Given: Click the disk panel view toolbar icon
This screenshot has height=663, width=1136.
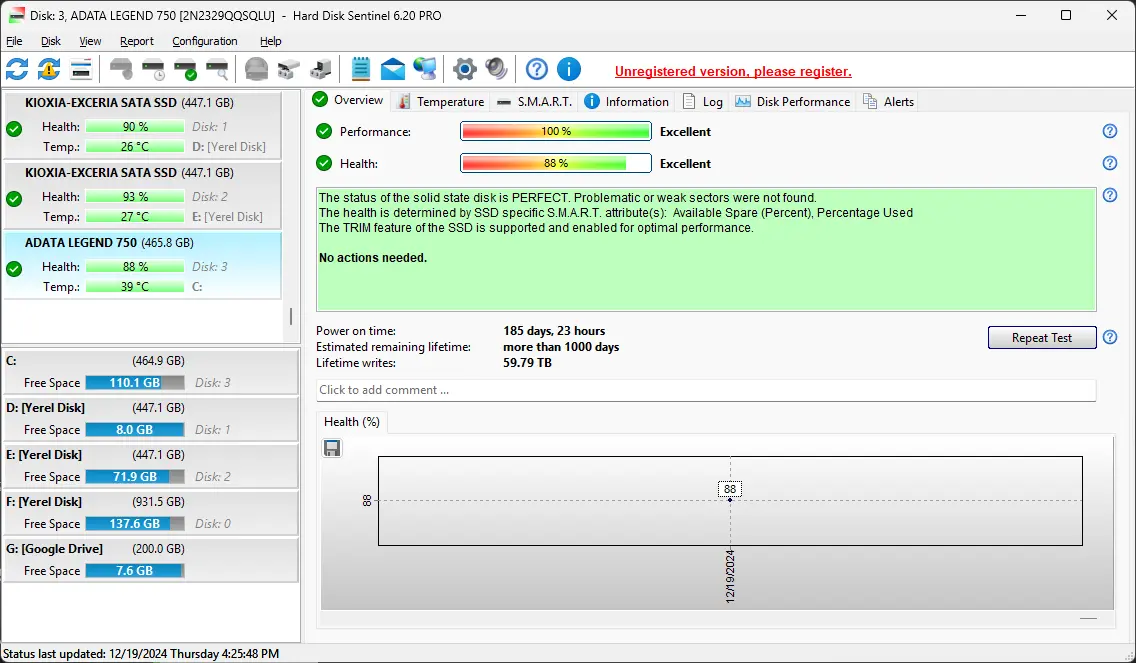Looking at the screenshot, I should click(x=81, y=70).
